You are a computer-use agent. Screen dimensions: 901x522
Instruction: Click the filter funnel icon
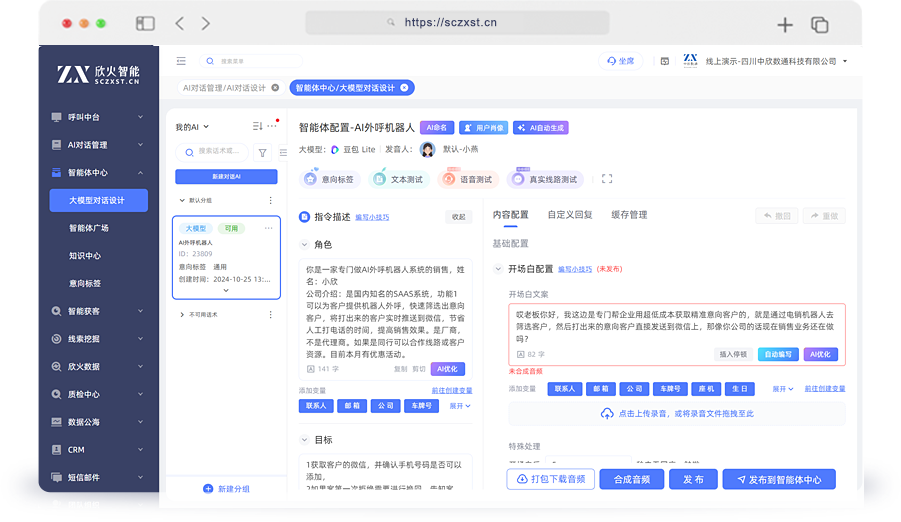pos(262,153)
